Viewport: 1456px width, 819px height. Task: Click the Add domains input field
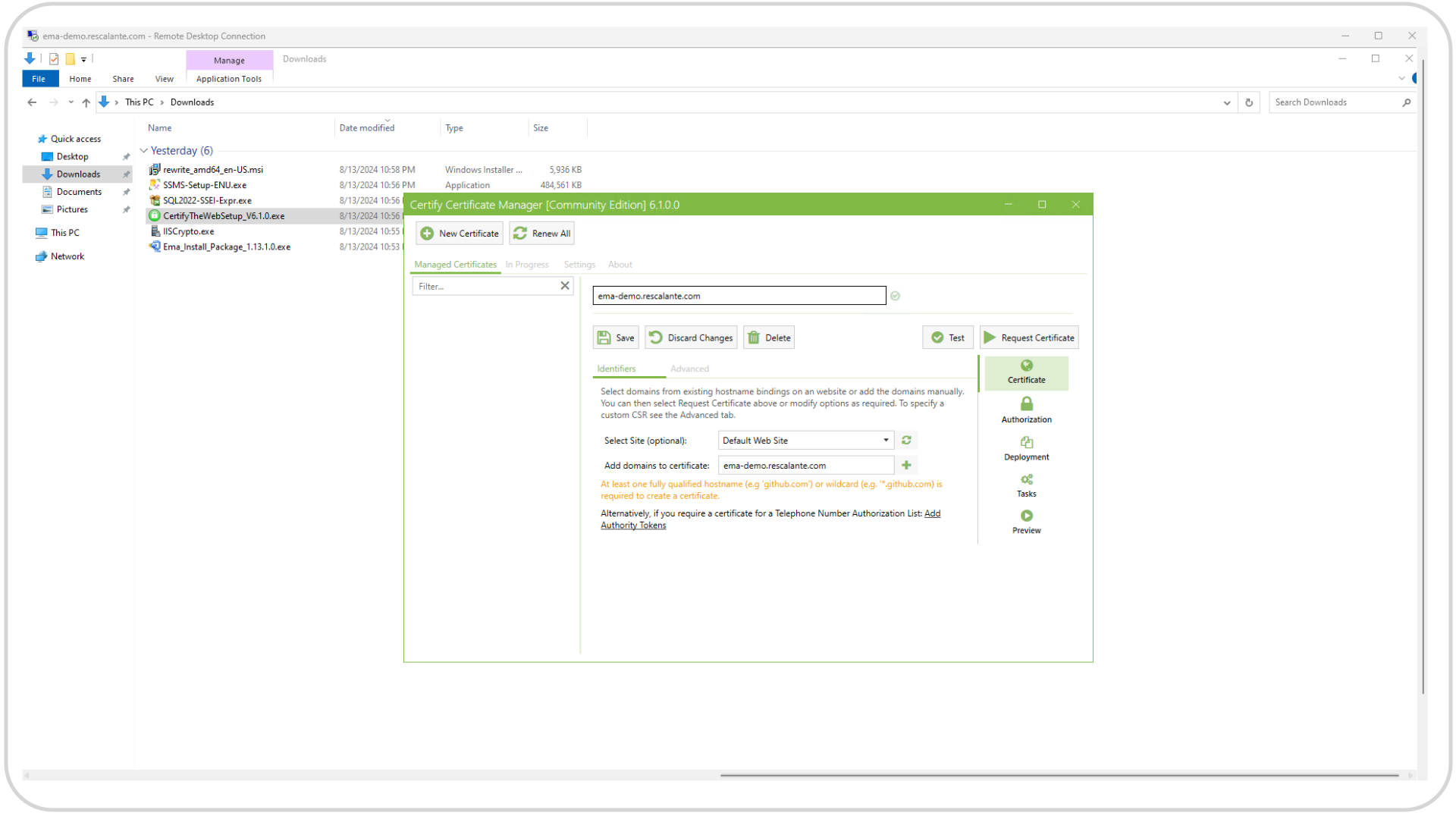coord(806,466)
